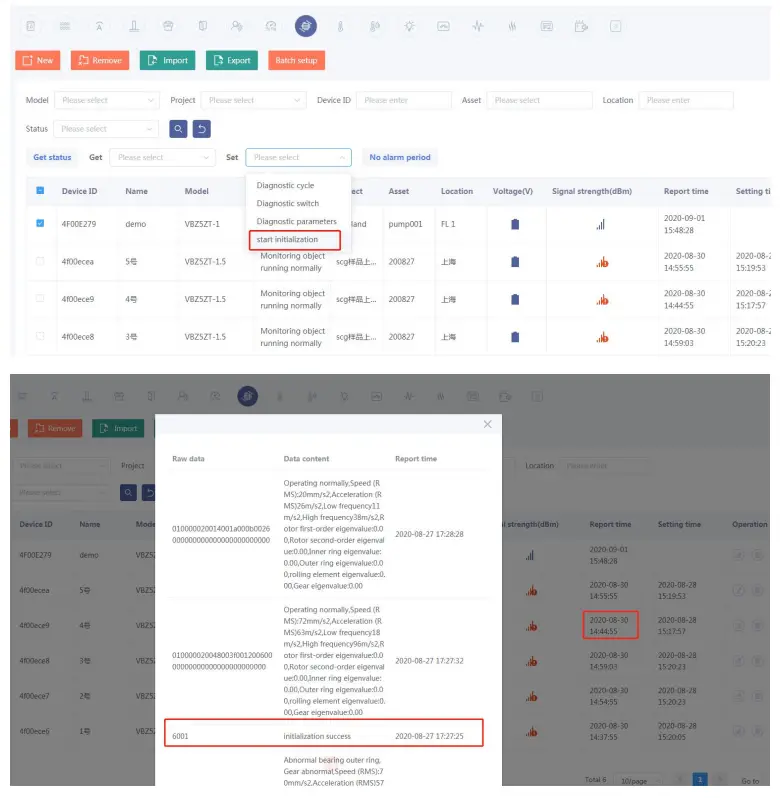780x798 pixels.
Task: Click 'initialization success' text in the dialog
Action: tap(317, 736)
